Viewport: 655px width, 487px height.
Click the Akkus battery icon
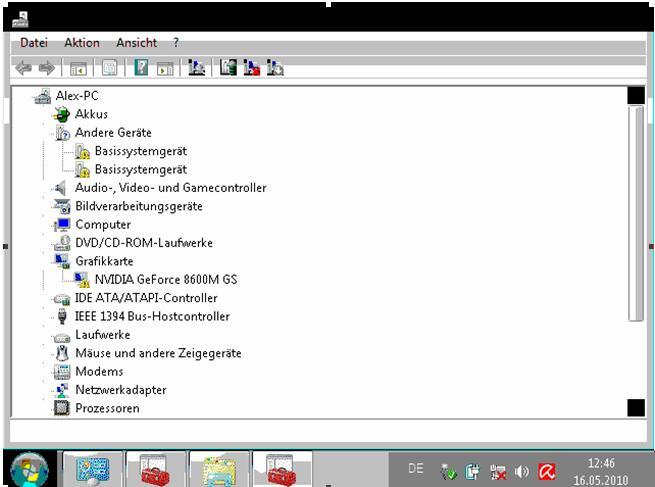62,114
